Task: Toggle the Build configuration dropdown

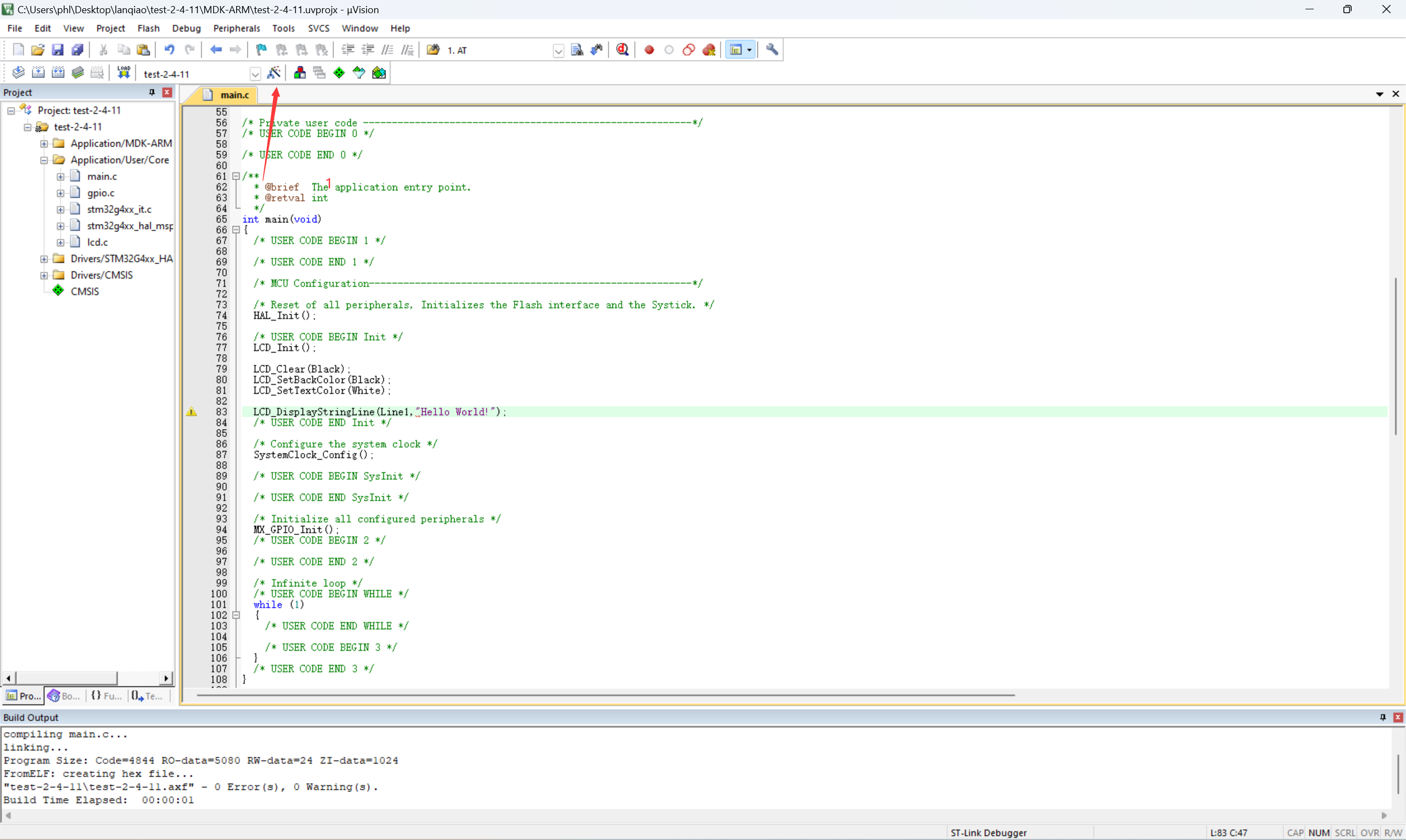Action: pos(254,72)
